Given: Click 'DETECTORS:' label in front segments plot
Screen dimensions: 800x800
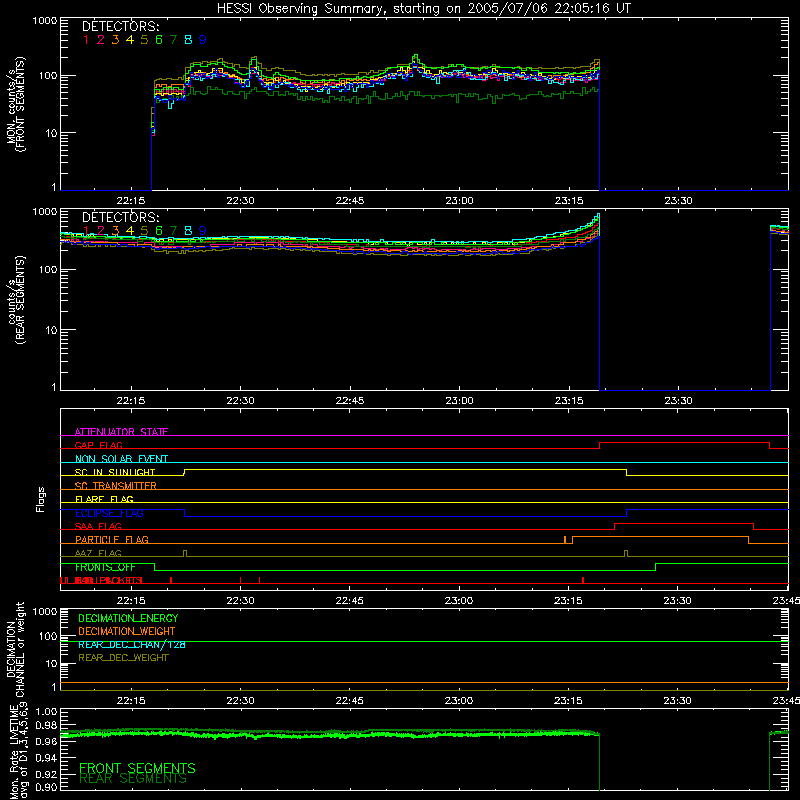Looking at the screenshot, I should coord(120,26).
